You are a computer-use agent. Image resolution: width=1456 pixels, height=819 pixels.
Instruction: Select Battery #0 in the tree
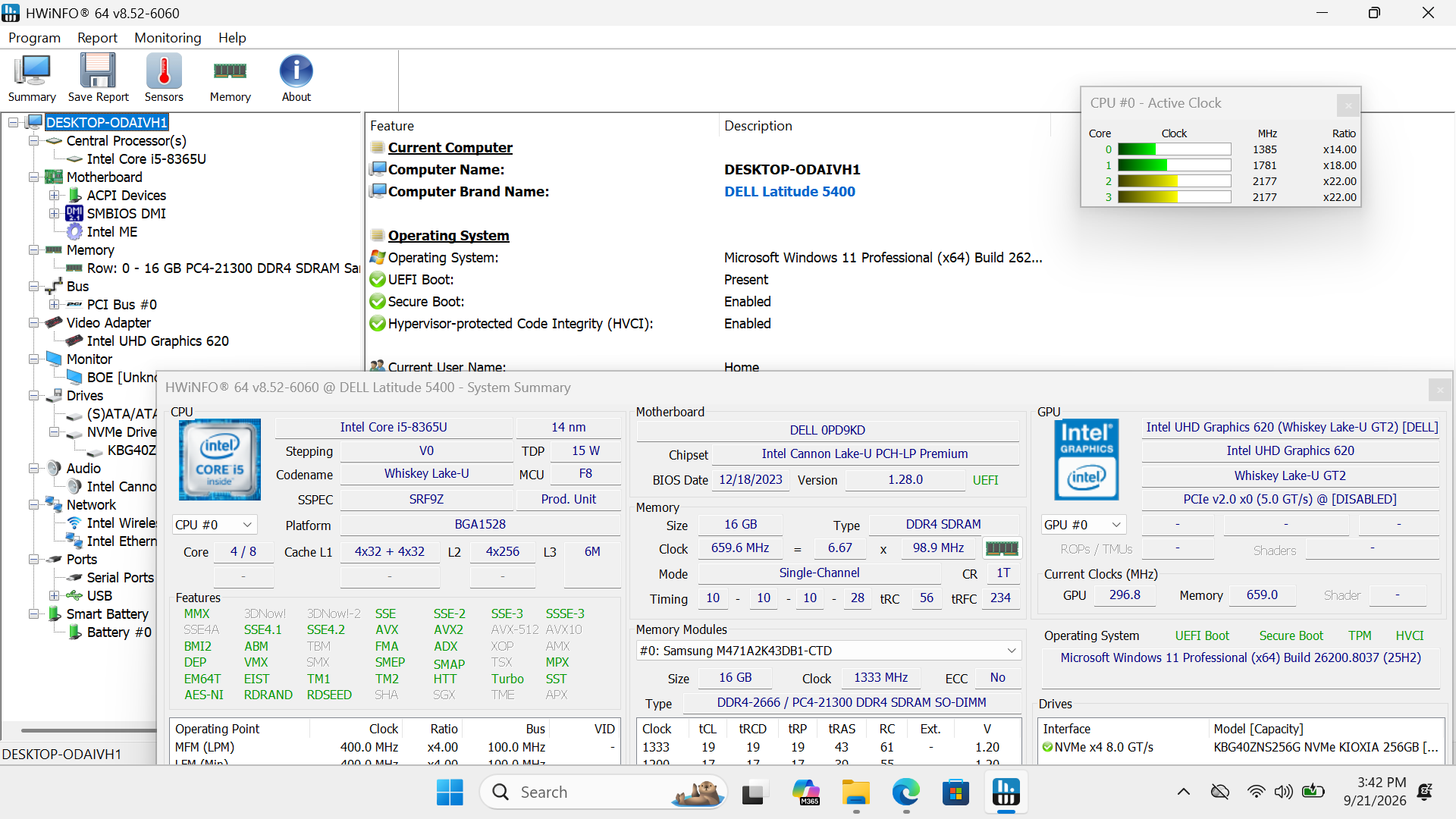(119, 632)
